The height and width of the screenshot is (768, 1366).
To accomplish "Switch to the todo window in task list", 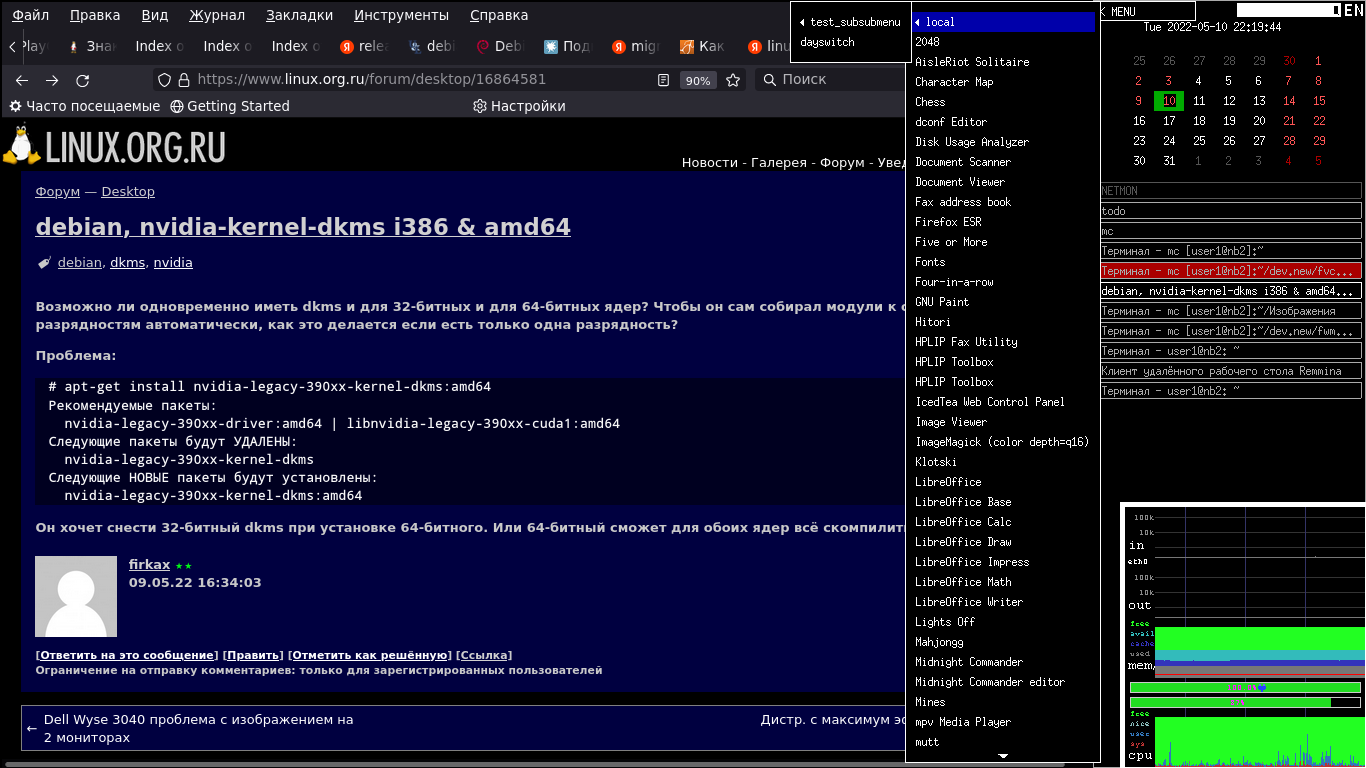I will pos(1231,211).
